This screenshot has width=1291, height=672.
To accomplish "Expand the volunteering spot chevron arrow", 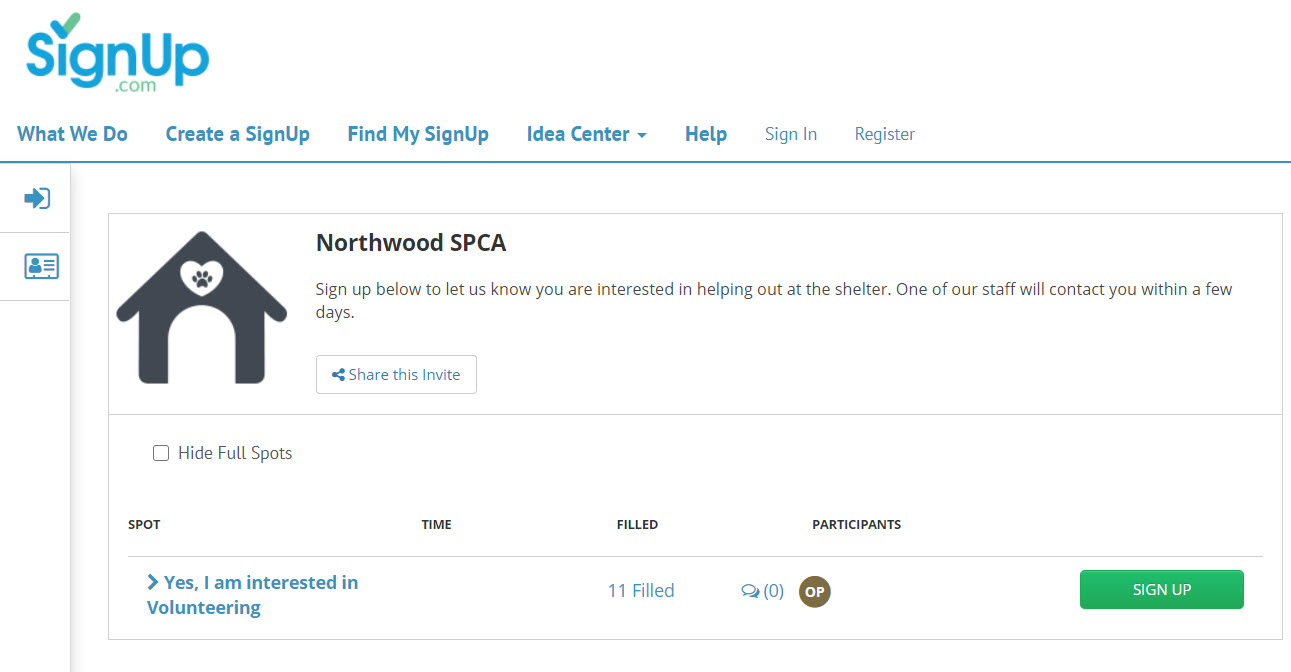I will (x=153, y=582).
